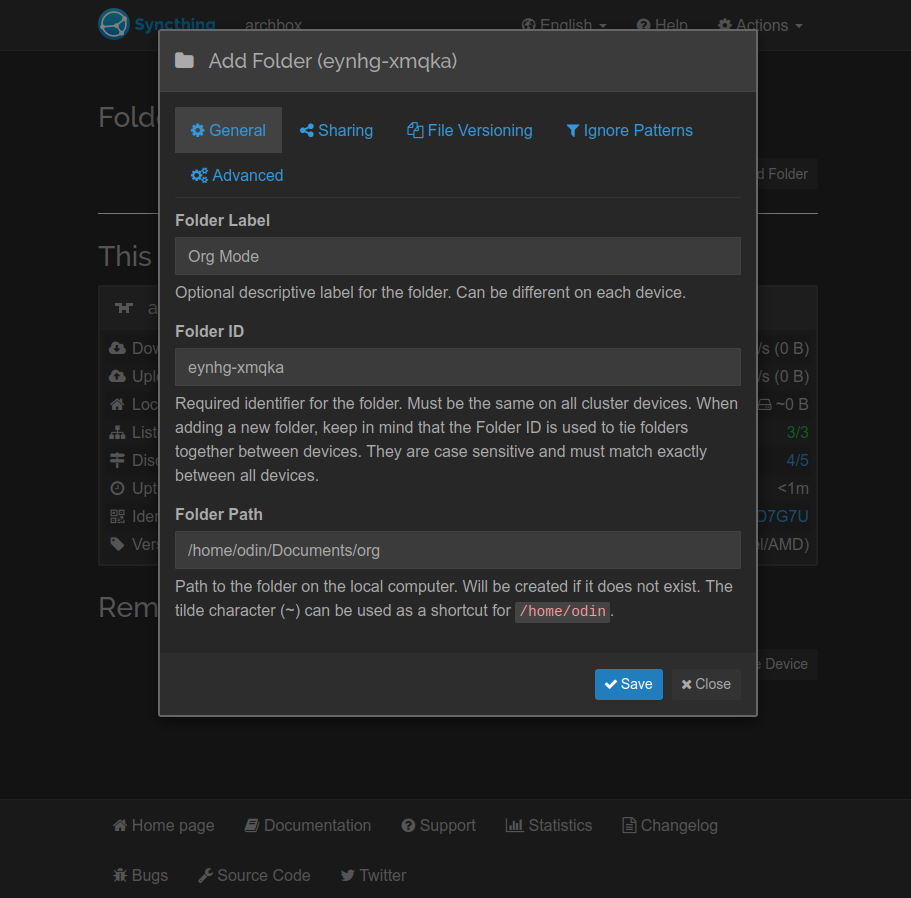
Task: Switch to the Sharing tab
Action: pos(336,130)
